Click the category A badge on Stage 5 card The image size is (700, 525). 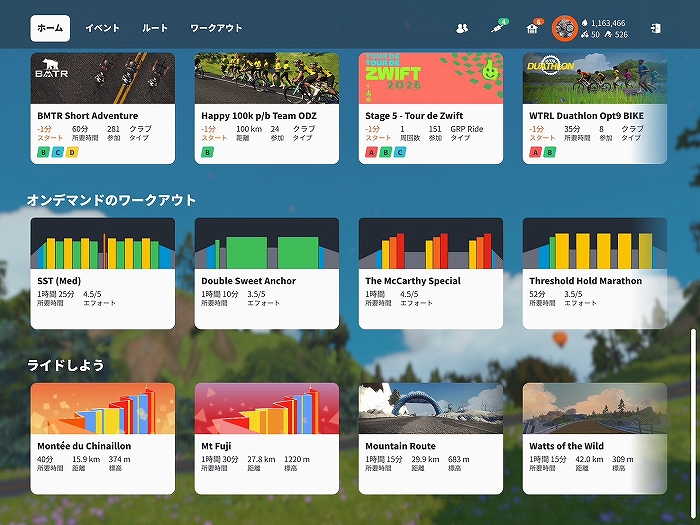tap(372, 152)
